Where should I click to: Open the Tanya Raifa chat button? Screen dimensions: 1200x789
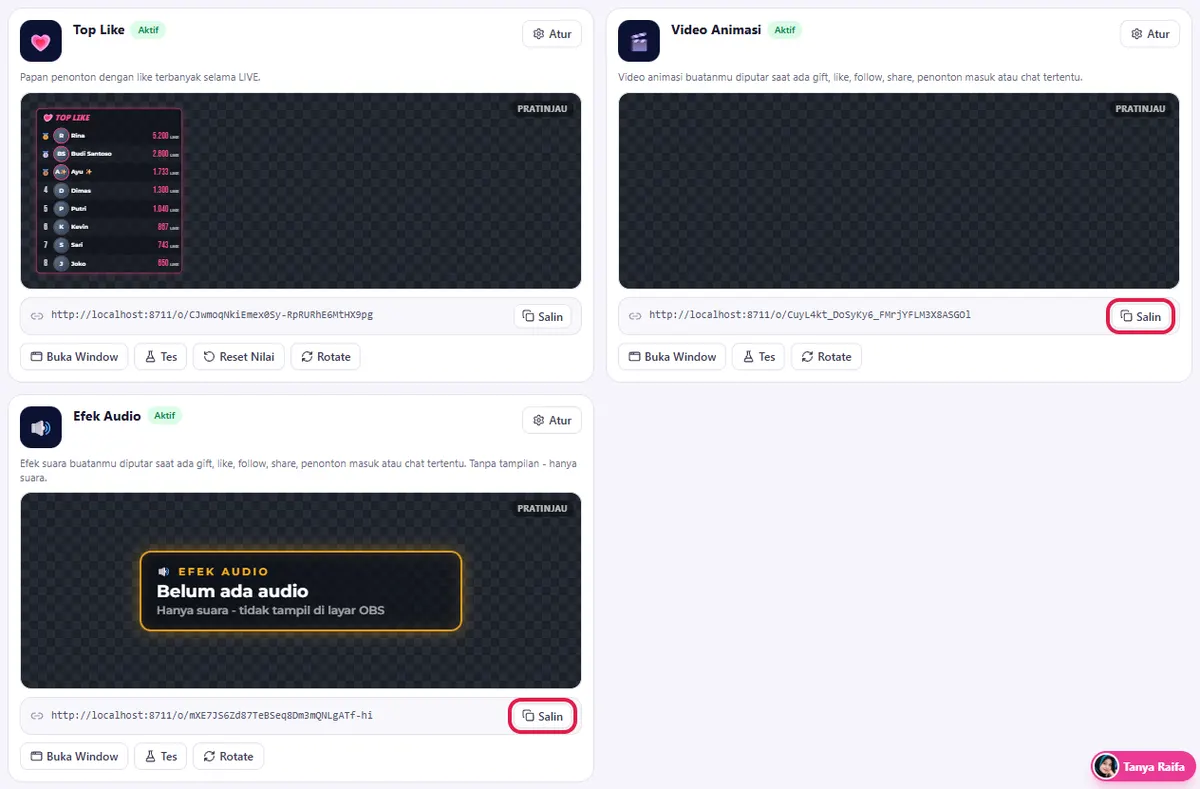1143,767
